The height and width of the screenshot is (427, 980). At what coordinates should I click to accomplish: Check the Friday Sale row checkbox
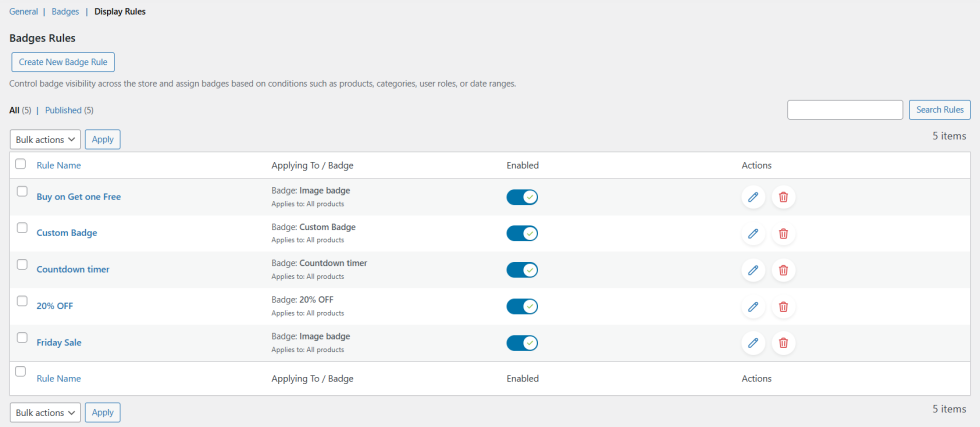tap(21, 338)
